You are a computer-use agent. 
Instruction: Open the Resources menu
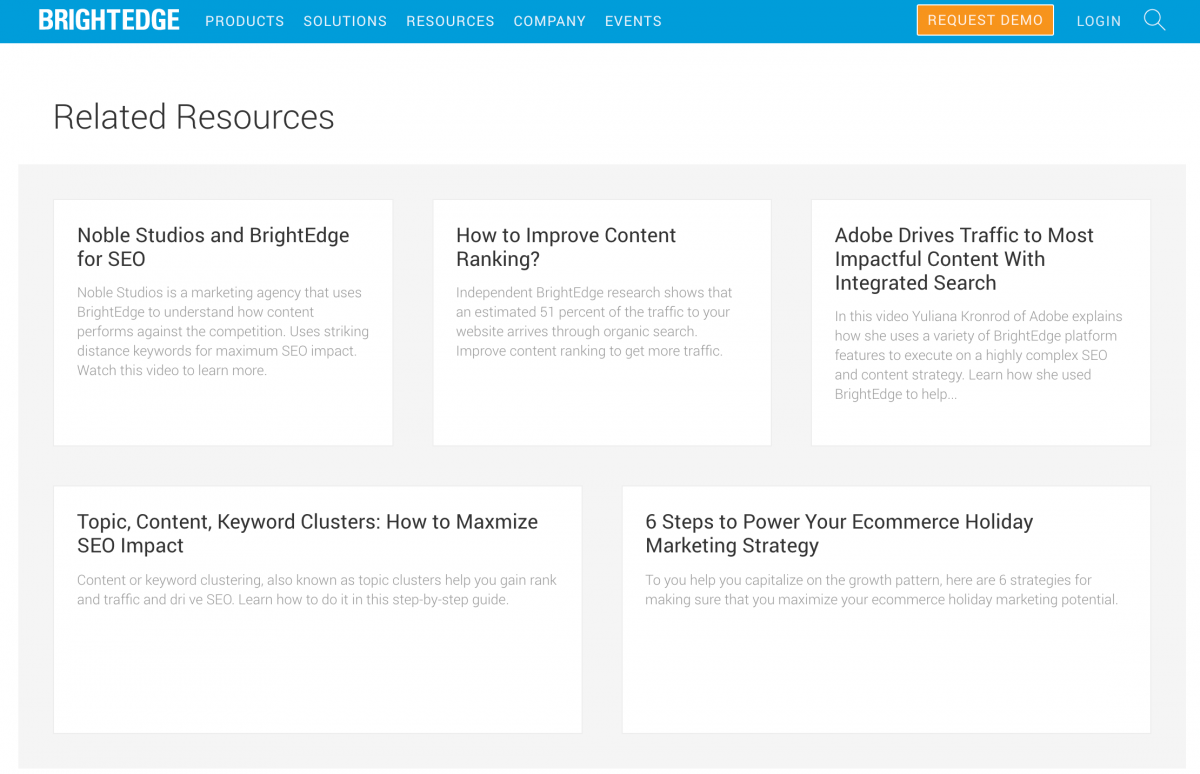tap(450, 21)
